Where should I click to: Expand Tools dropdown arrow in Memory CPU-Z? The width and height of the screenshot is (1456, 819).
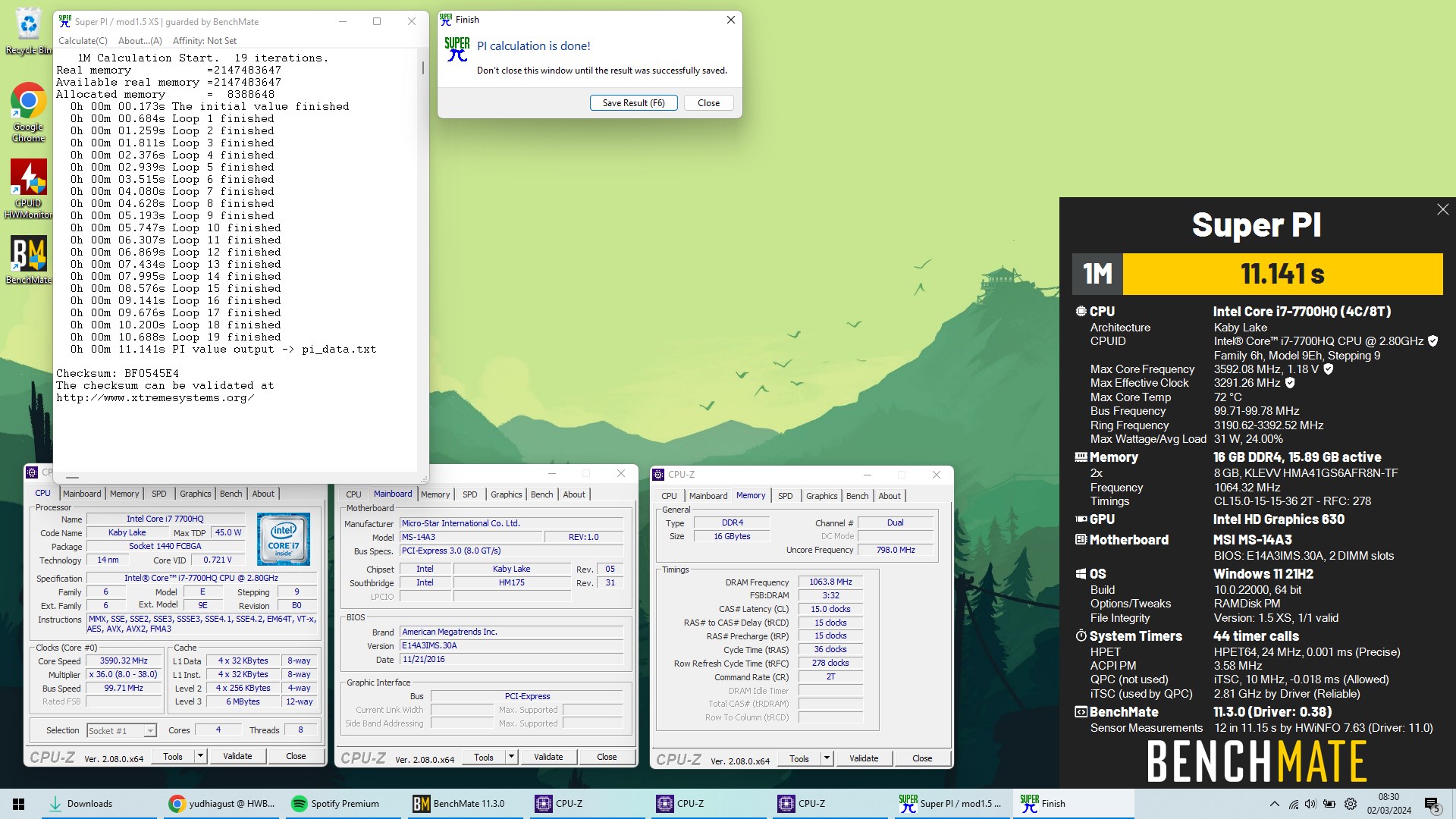coord(827,758)
